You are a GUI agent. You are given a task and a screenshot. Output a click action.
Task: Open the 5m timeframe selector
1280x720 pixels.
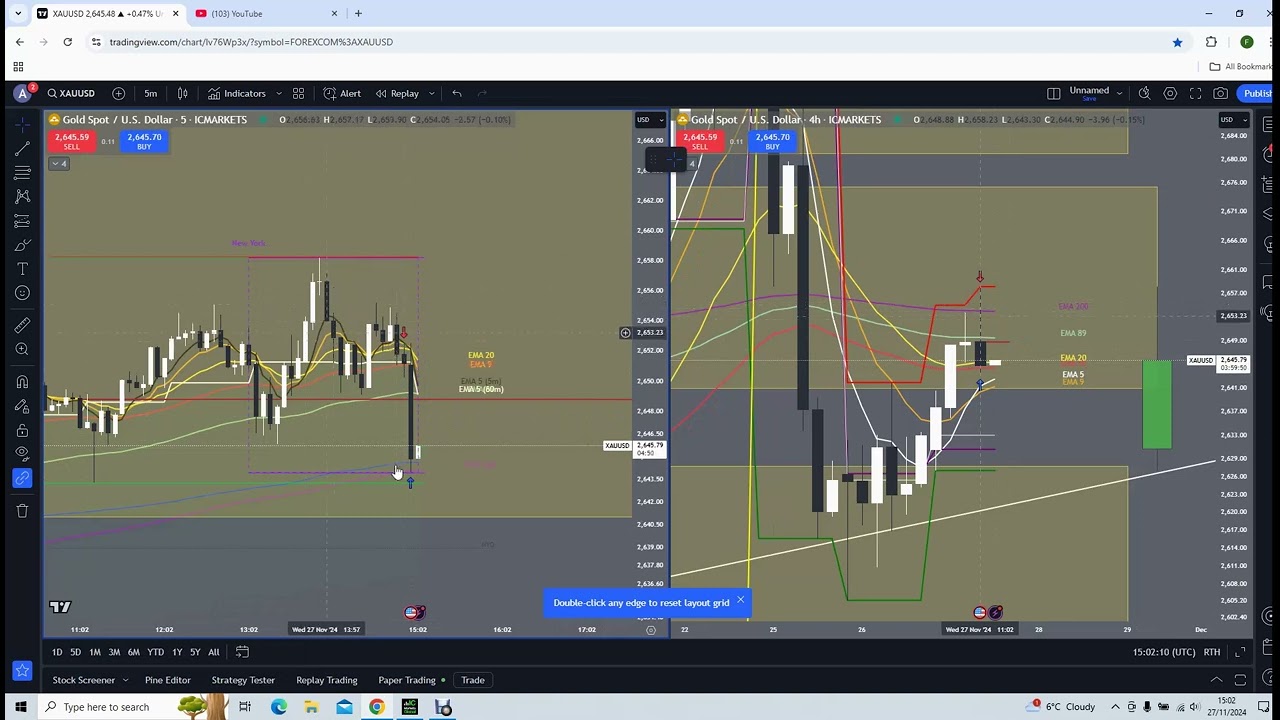[x=150, y=93]
